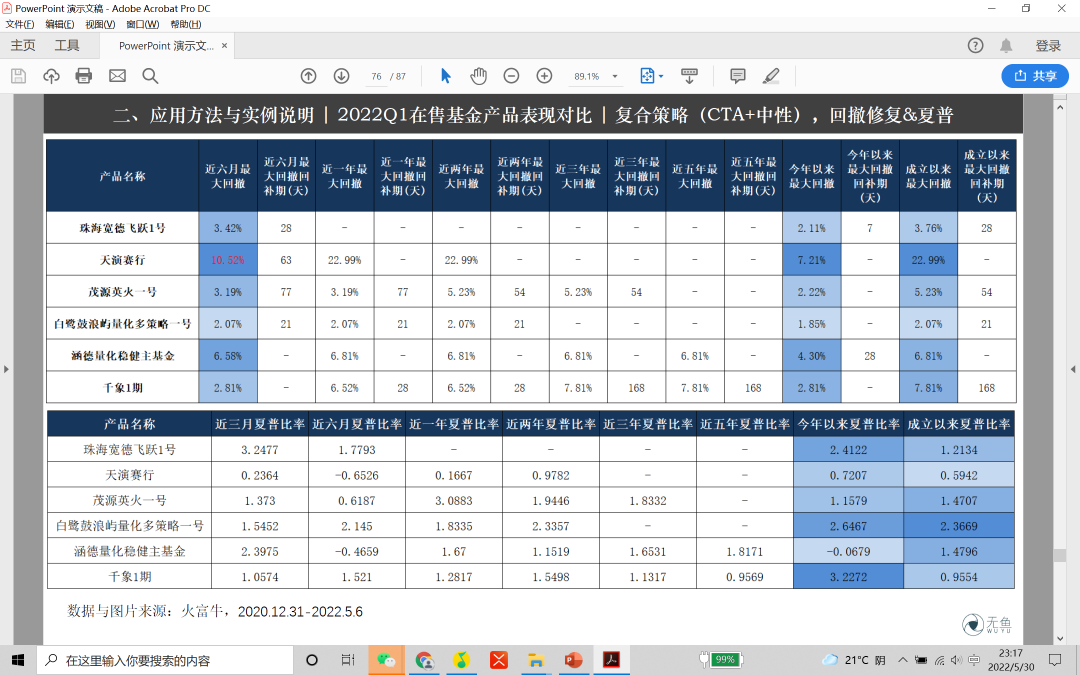This screenshot has height=675, width=1080.
Task: Click the 共享 share button
Action: point(1035,76)
